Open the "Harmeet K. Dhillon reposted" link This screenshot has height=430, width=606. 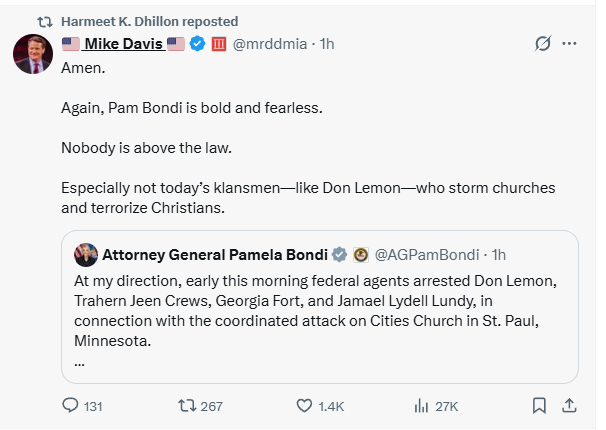(x=149, y=21)
